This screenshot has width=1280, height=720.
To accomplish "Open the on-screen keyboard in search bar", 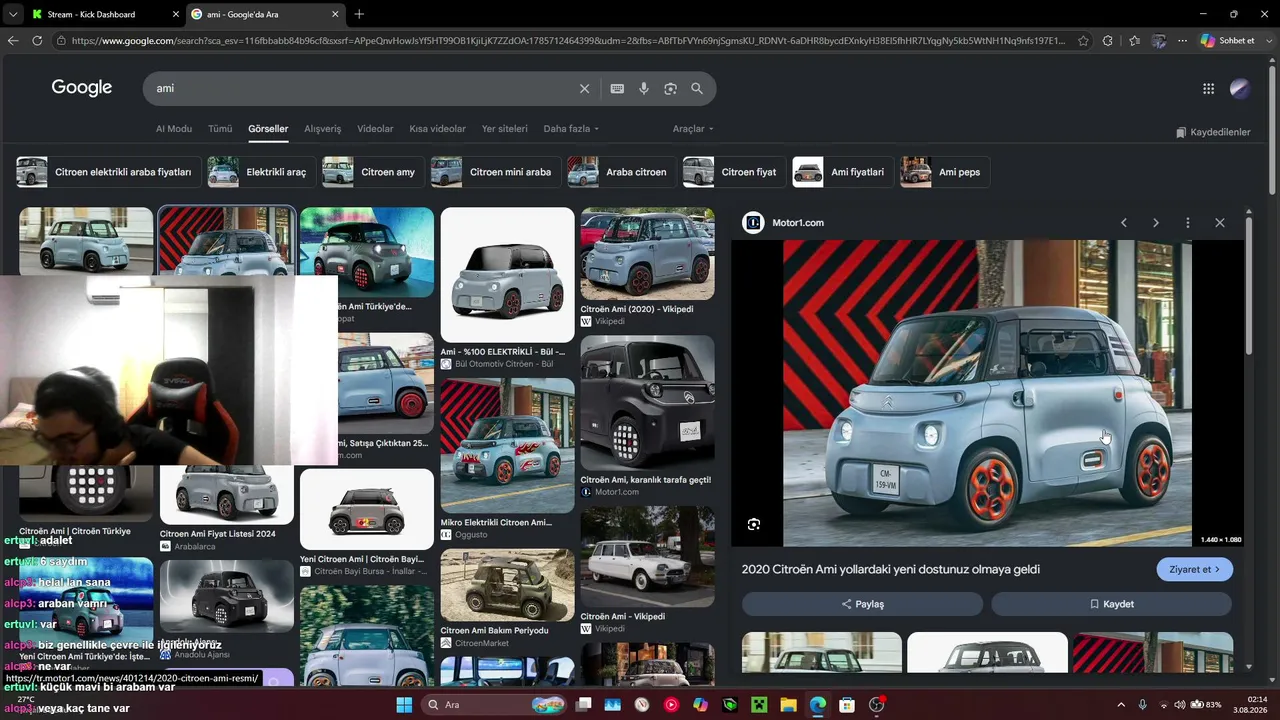I will [617, 88].
